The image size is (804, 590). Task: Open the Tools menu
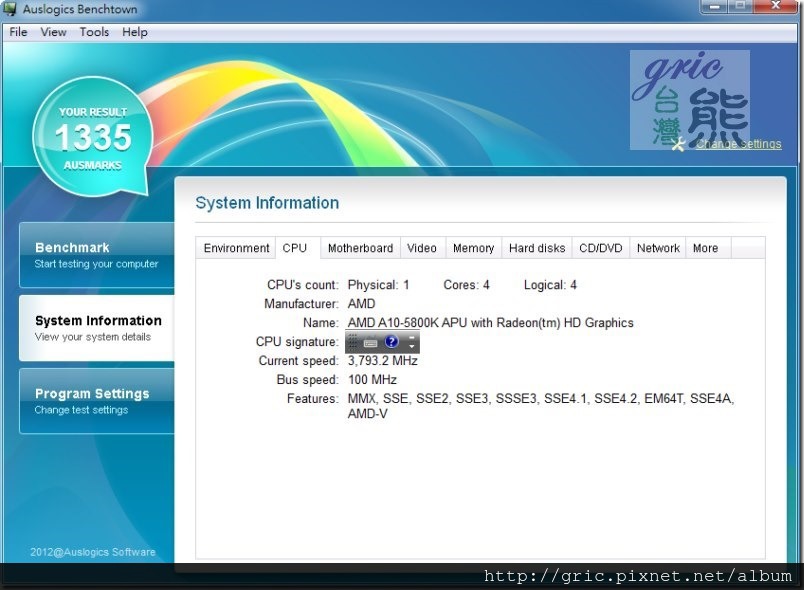(x=94, y=32)
